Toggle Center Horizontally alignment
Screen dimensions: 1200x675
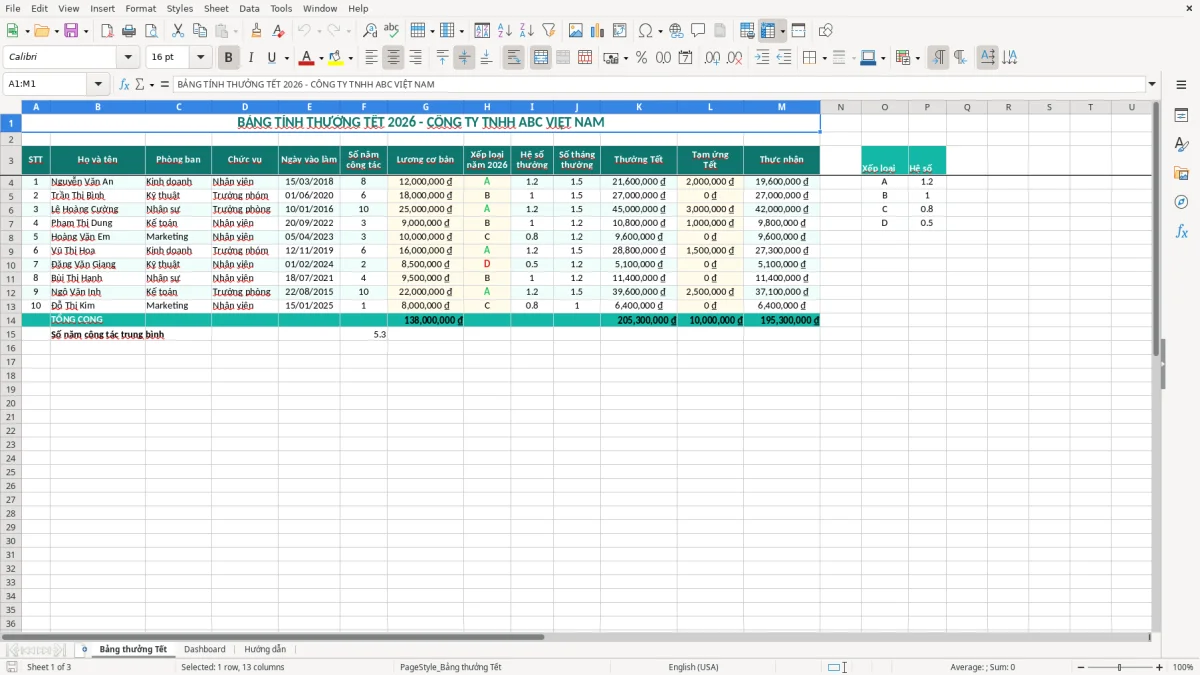[393, 58]
